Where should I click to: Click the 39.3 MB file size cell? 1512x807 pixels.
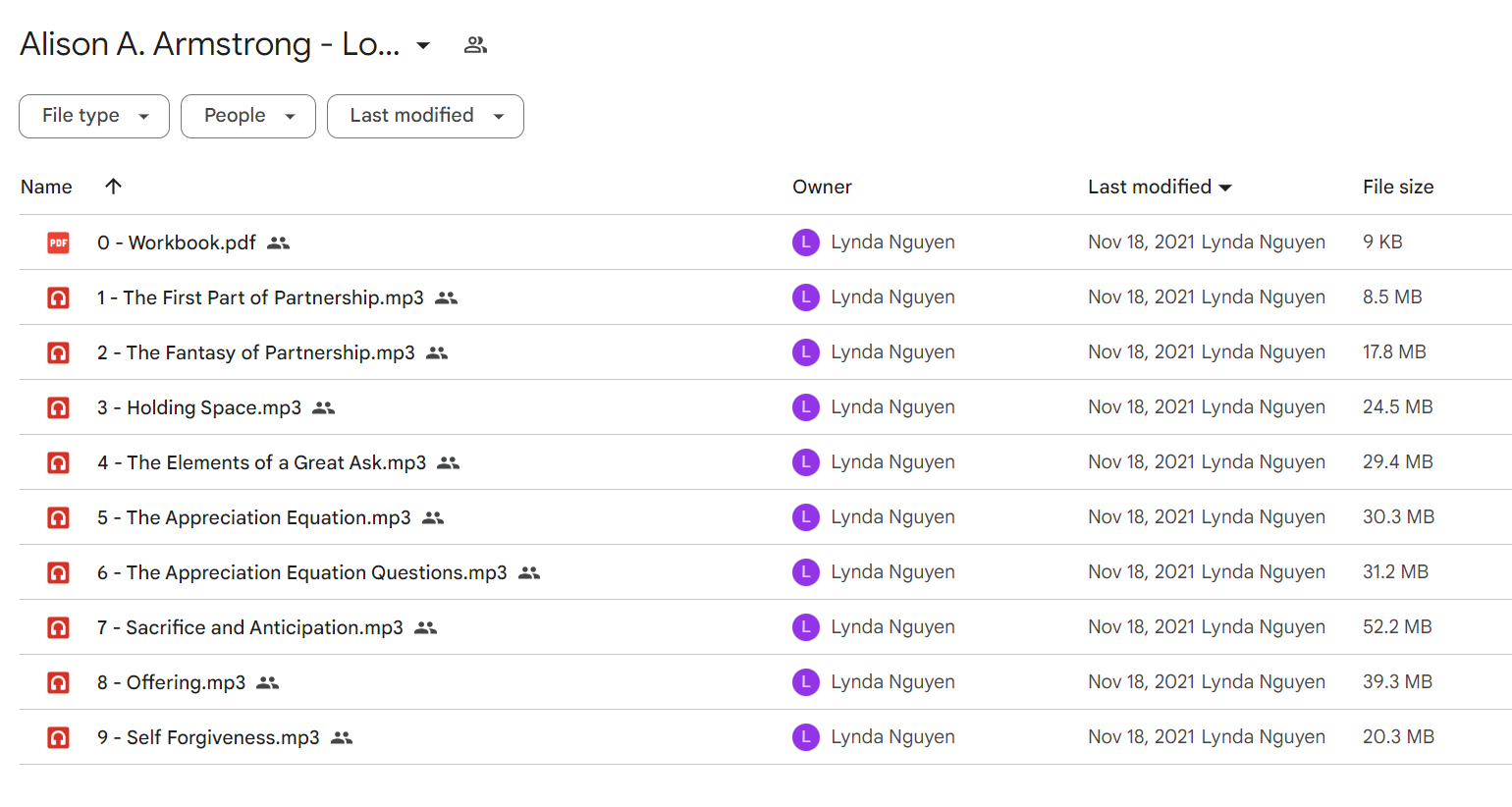1397,682
